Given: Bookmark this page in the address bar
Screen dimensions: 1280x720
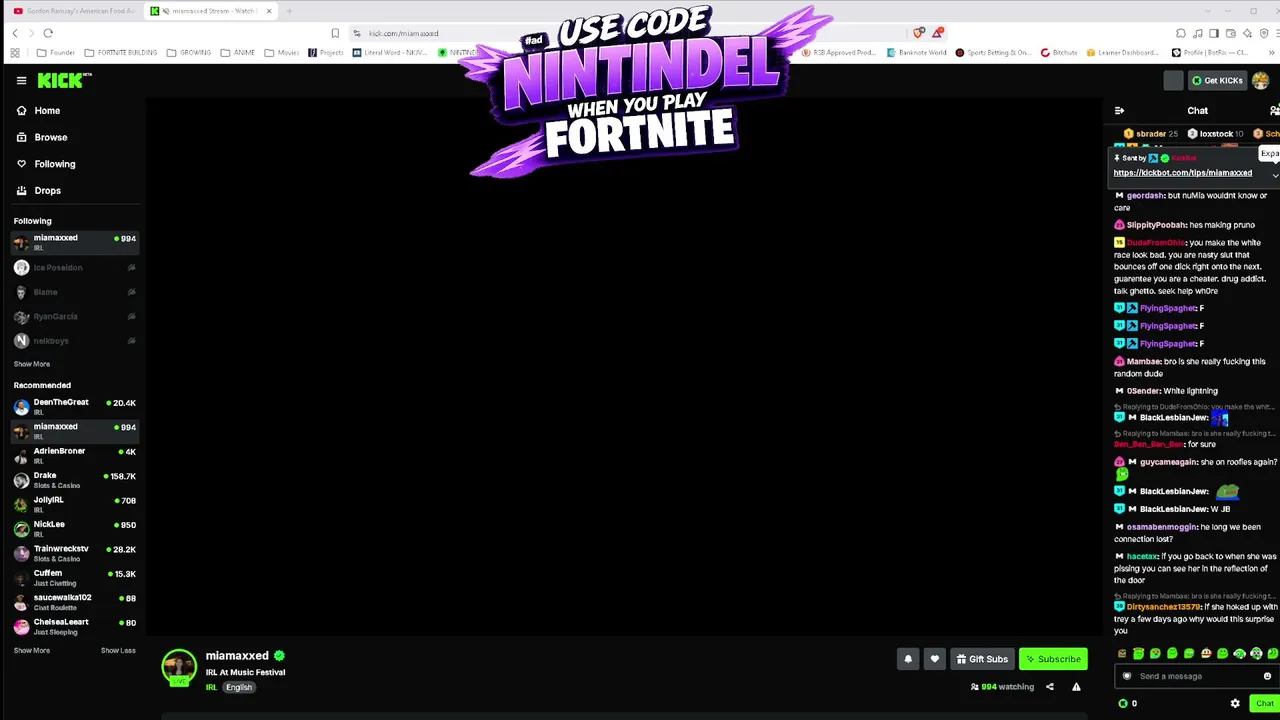Looking at the screenshot, I should (x=335, y=33).
